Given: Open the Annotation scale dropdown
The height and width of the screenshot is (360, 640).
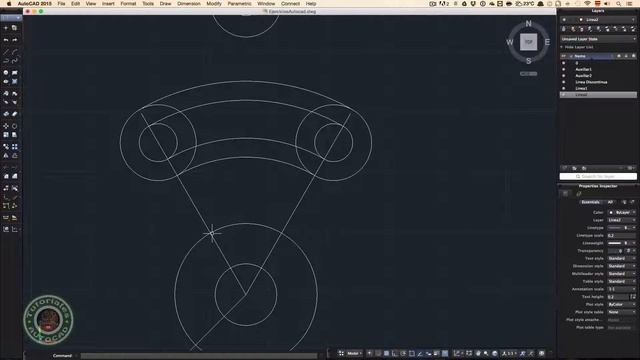Looking at the screenshot, I should coord(622,289).
